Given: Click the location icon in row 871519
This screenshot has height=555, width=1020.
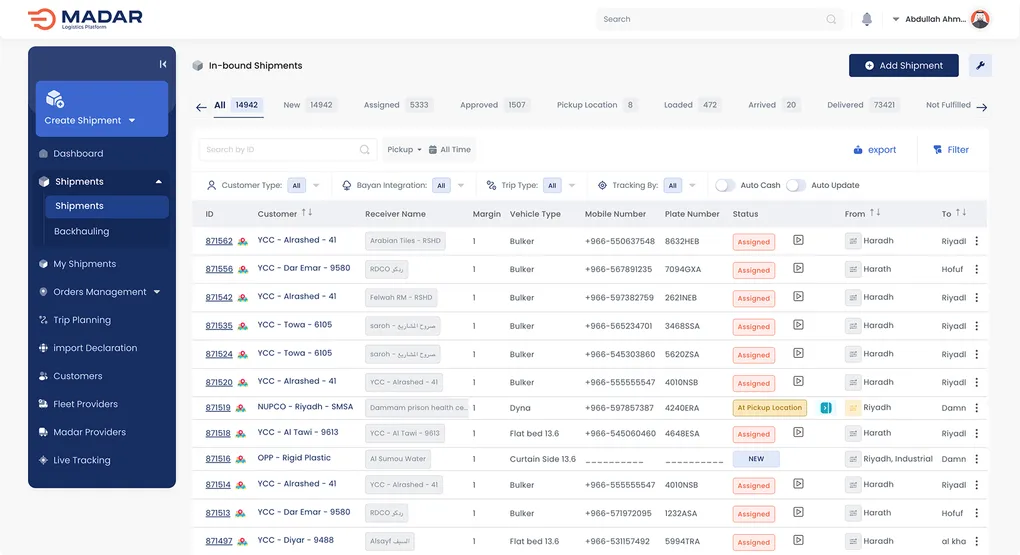Looking at the screenshot, I should coord(853,408).
